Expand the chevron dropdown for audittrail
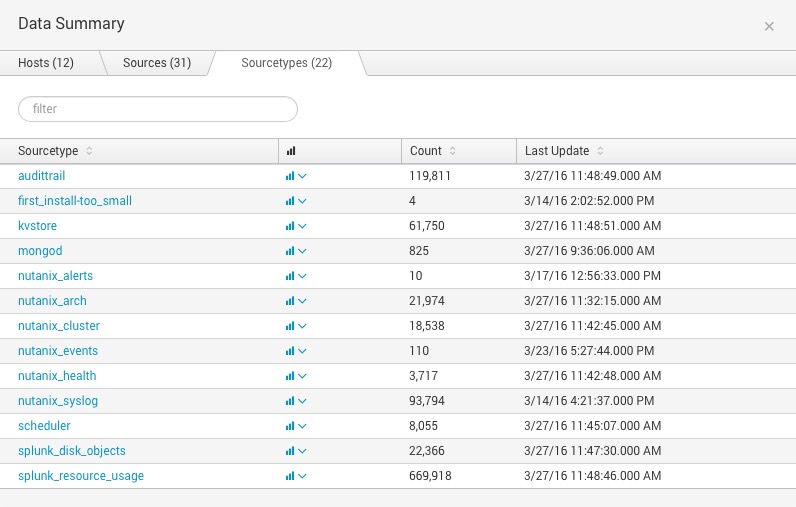796x507 pixels. coord(302,176)
